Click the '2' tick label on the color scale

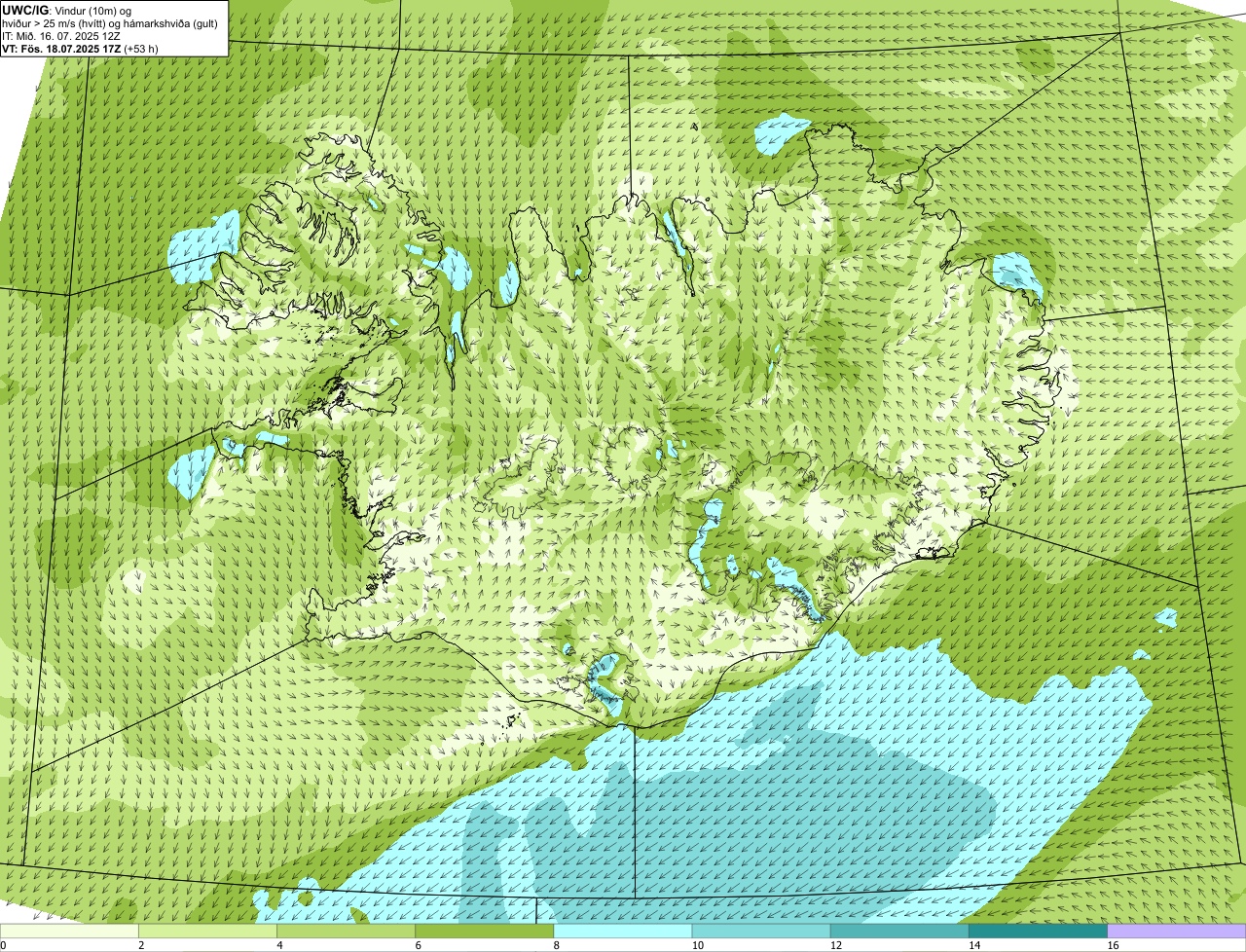[141, 945]
